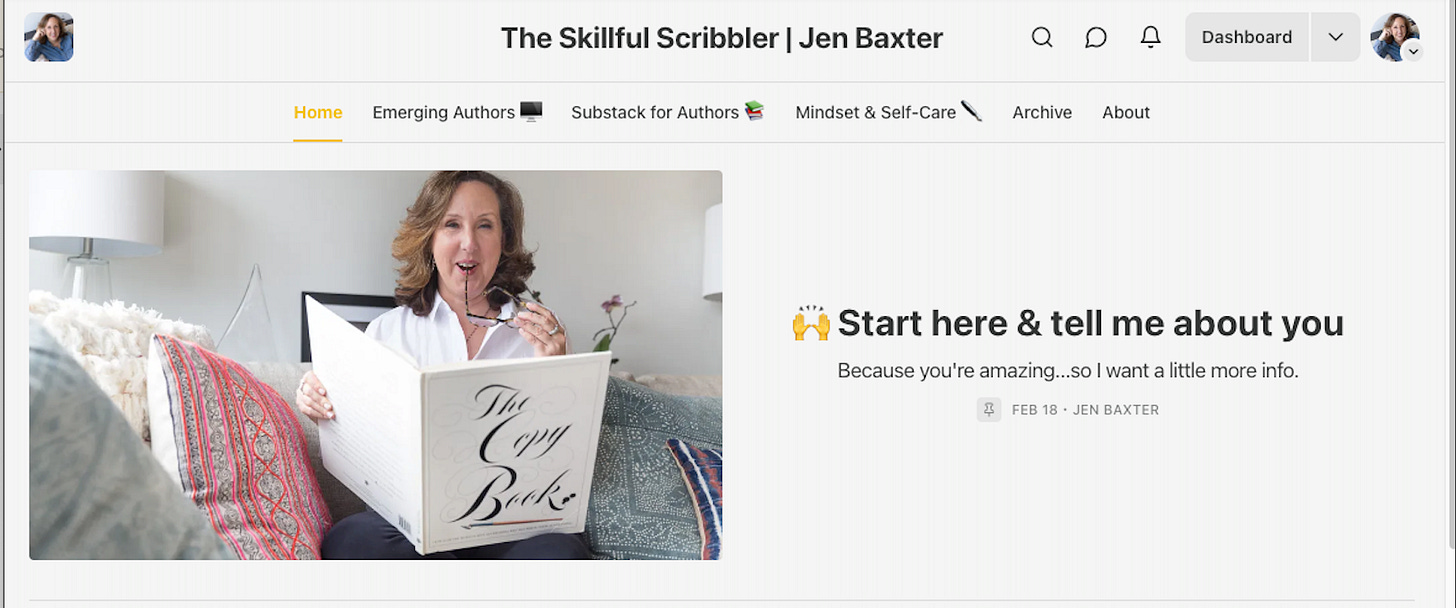Image resolution: width=1456 pixels, height=608 pixels.
Task: Open the chat bubble icon
Action: click(1096, 37)
